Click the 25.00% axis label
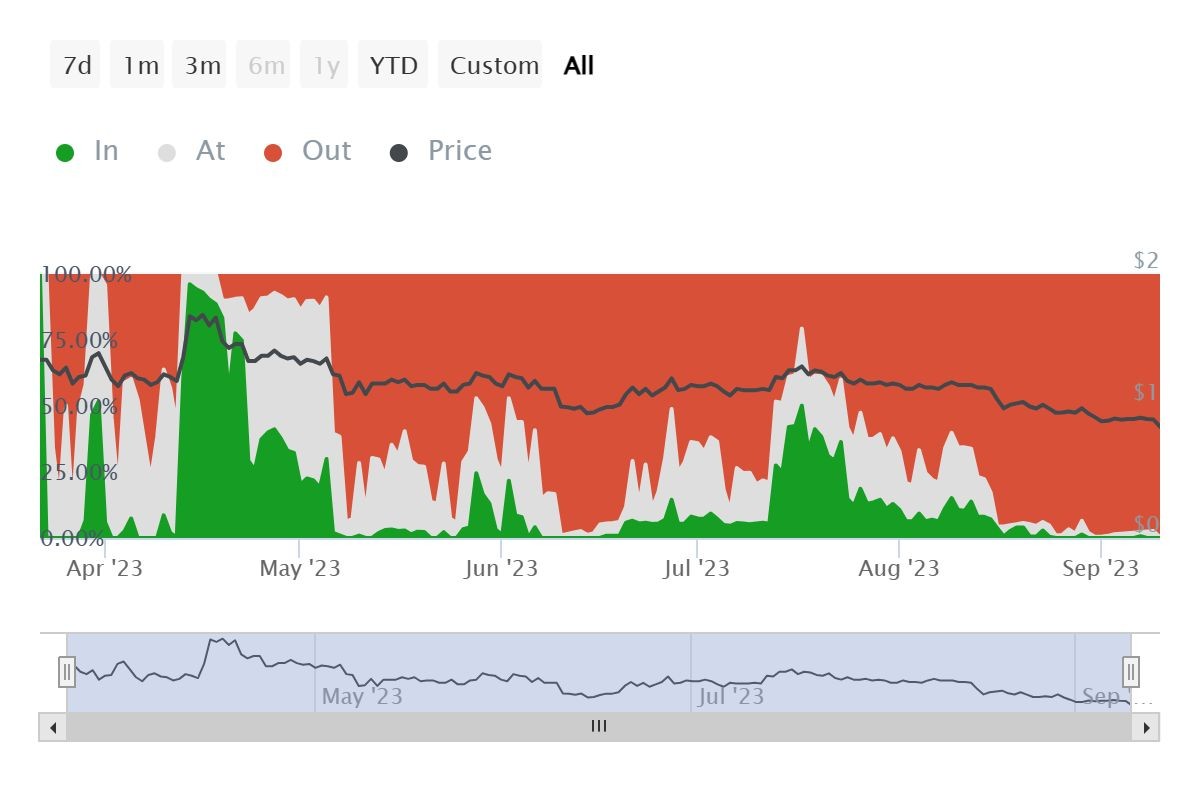Screen dimensions: 1200x800 [x=79, y=472]
